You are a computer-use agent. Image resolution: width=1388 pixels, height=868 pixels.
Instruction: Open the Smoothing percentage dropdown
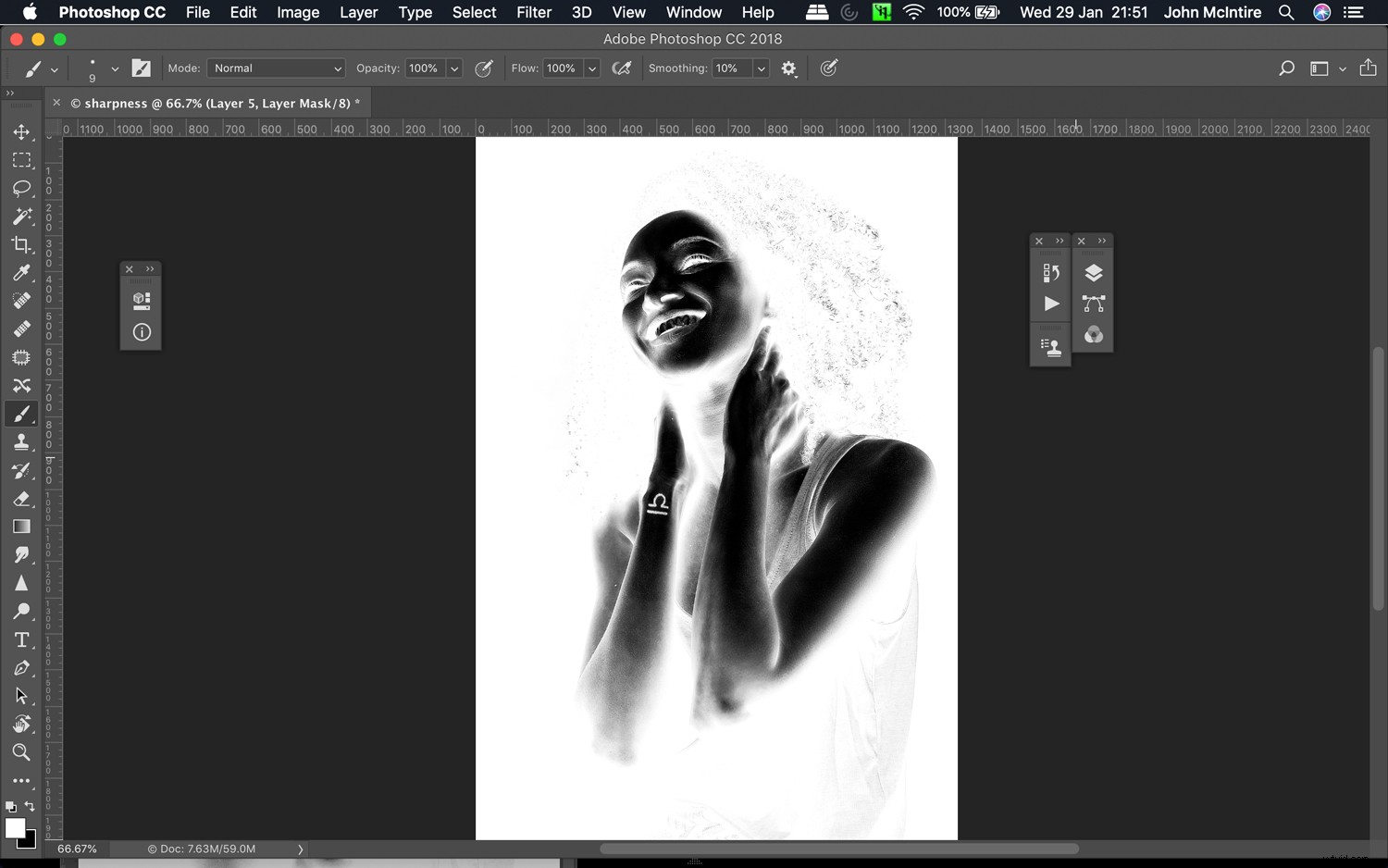click(x=760, y=68)
